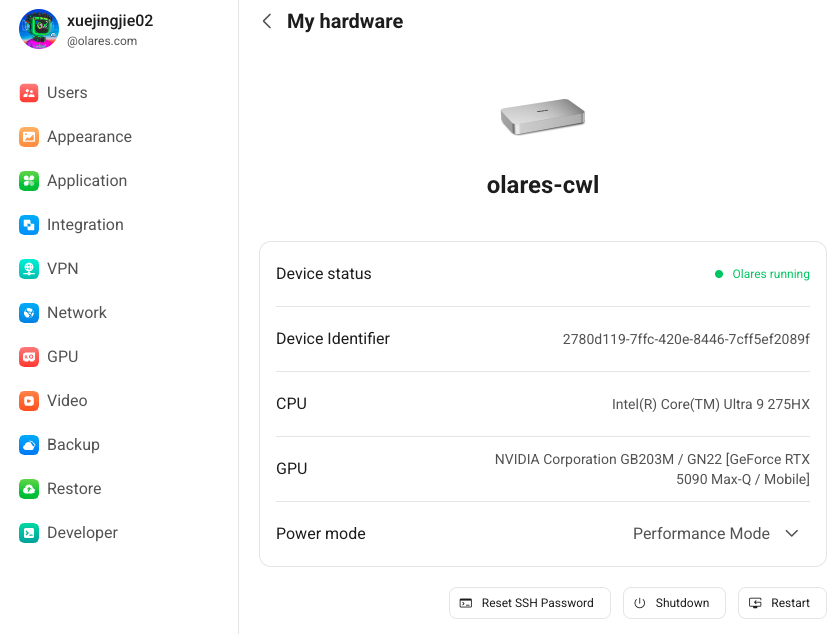The height and width of the screenshot is (634, 833).
Task: Click the GPU sidebar icon
Action: tap(29, 357)
